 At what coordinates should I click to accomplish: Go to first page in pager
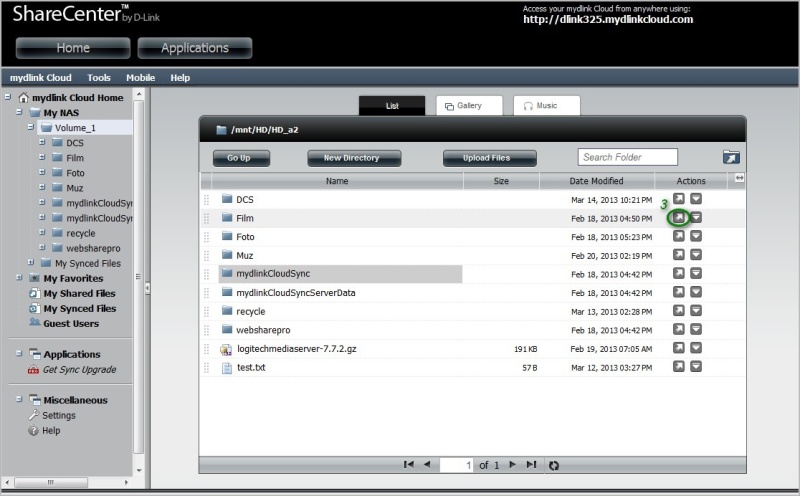pyautogui.click(x=408, y=464)
